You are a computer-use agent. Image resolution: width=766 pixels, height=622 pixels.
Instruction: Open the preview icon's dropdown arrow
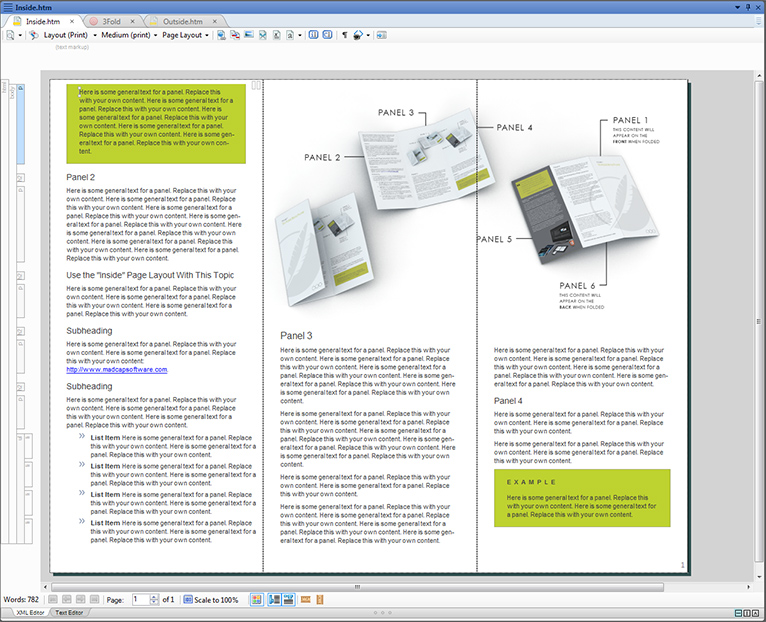coord(20,35)
